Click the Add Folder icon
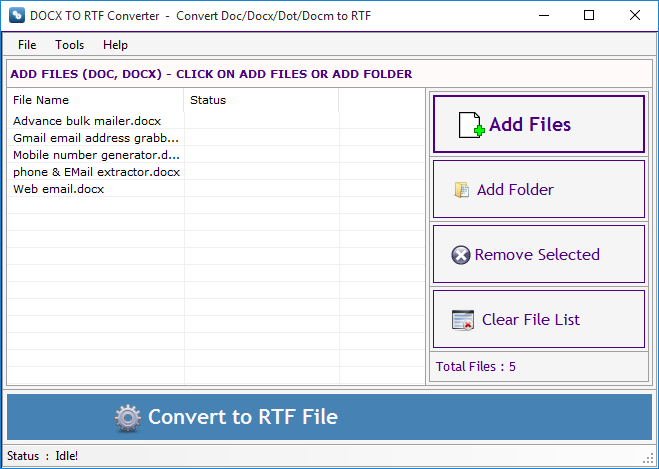Viewport: 659px width, 469px height. (x=461, y=190)
